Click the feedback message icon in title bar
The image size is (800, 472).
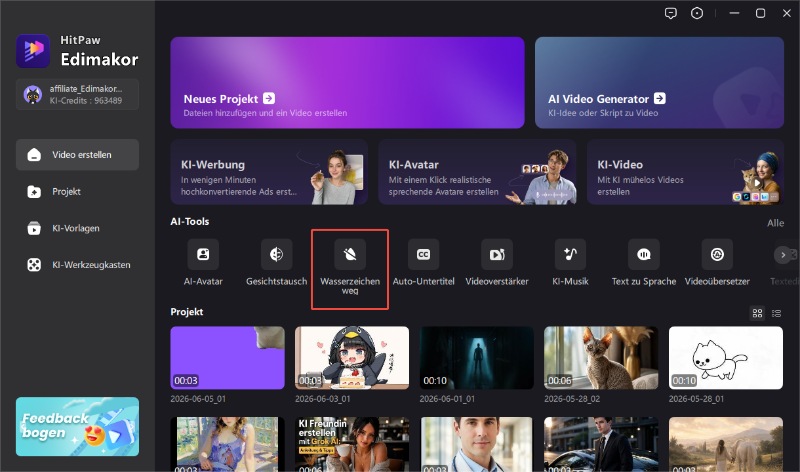point(671,13)
